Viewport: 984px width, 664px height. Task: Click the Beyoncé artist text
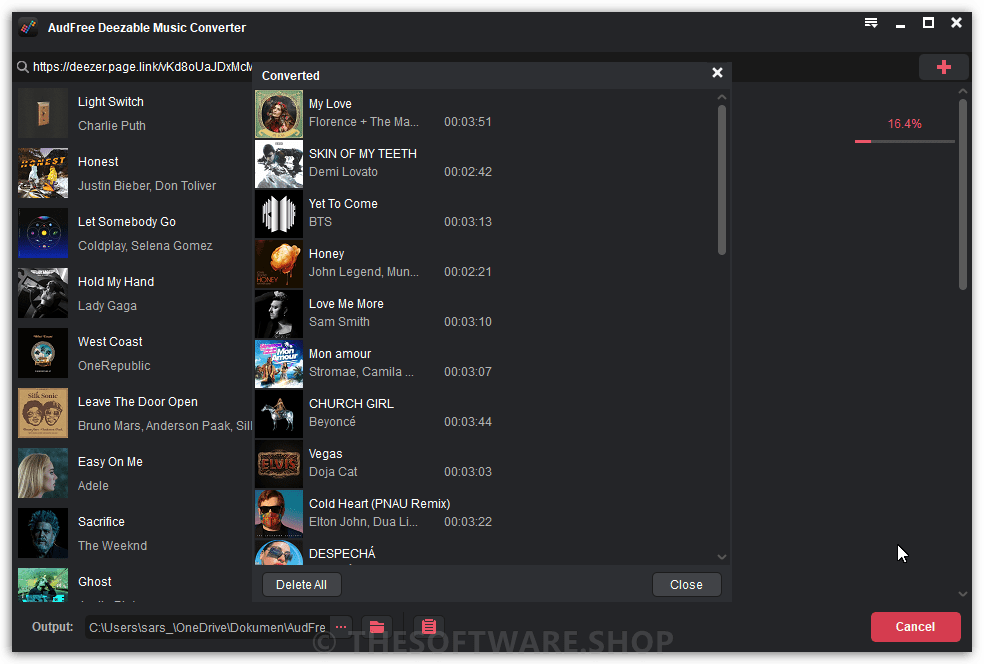(332, 422)
